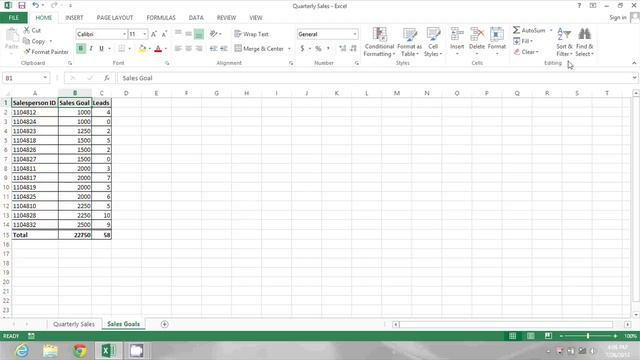The image size is (640, 360).
Task: Center text horizontally
Action: click(x=189, y=49)
